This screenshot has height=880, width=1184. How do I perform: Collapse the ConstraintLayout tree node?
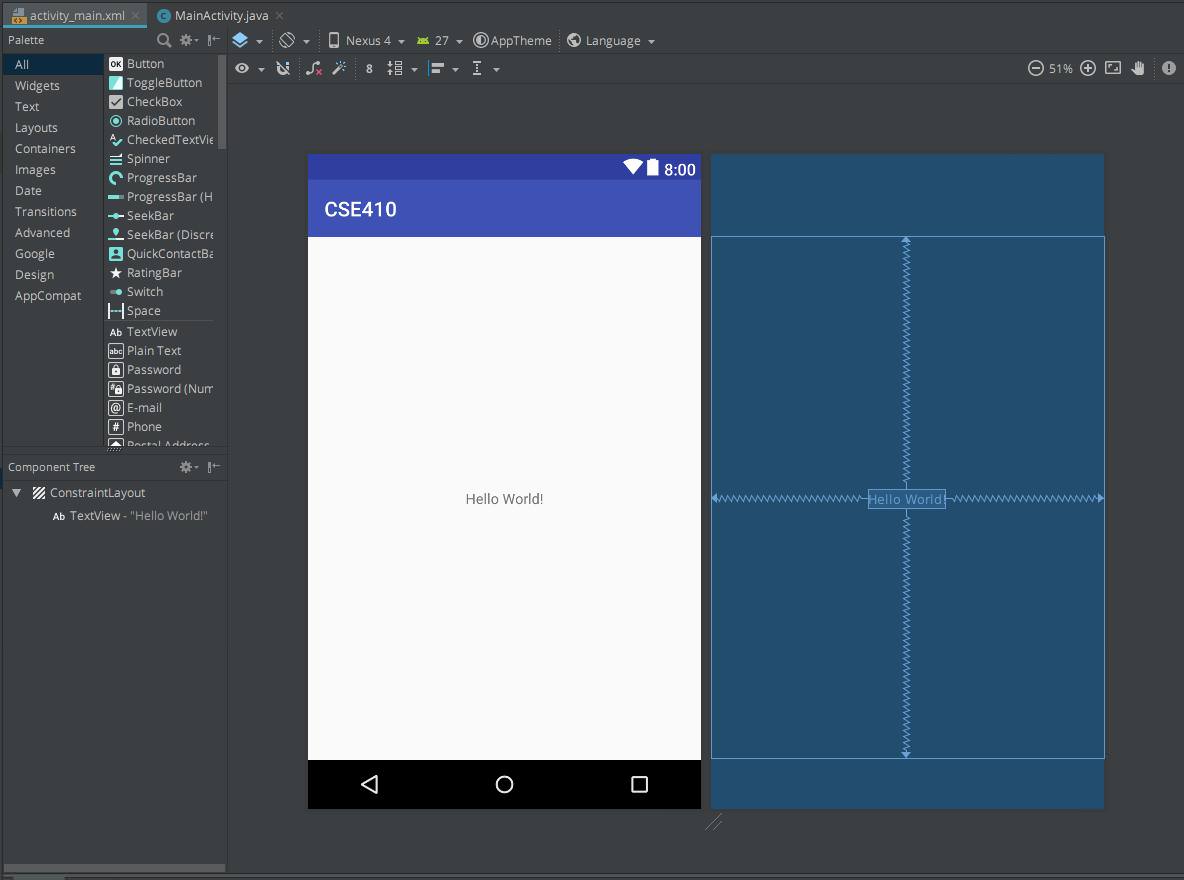pyautogui.click(x=16, y=493)
